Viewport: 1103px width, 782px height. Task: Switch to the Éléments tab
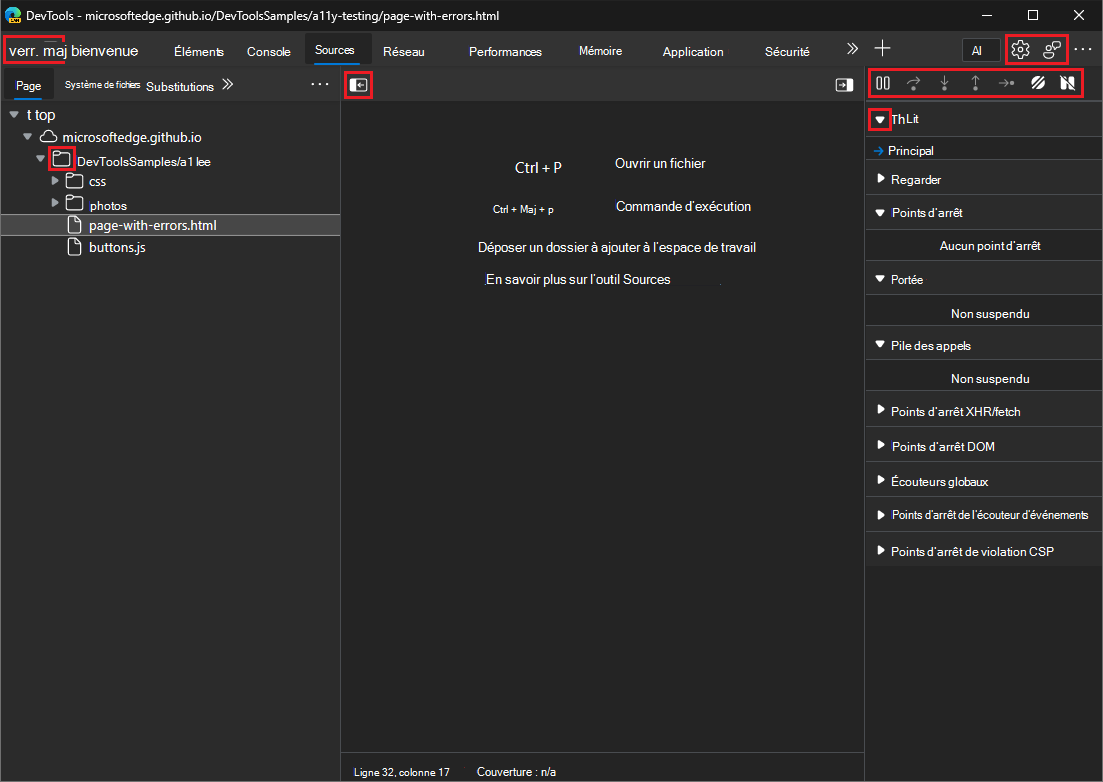(x=199, y=51)
